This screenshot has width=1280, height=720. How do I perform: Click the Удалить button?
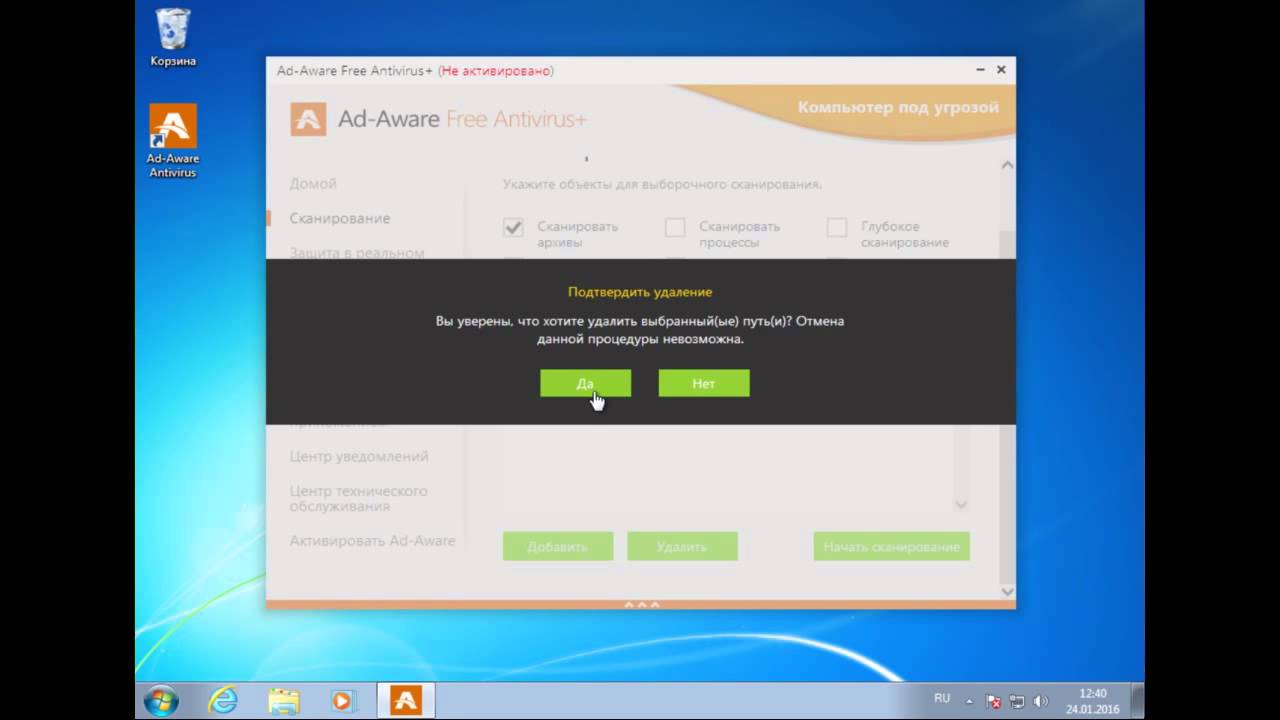click(682, 546)
